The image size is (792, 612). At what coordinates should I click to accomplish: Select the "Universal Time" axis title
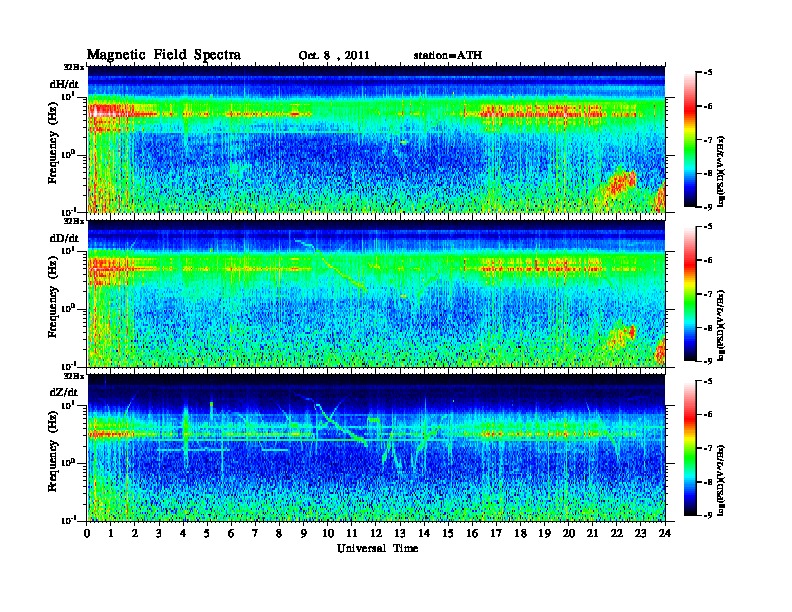[x=377, y=548]
